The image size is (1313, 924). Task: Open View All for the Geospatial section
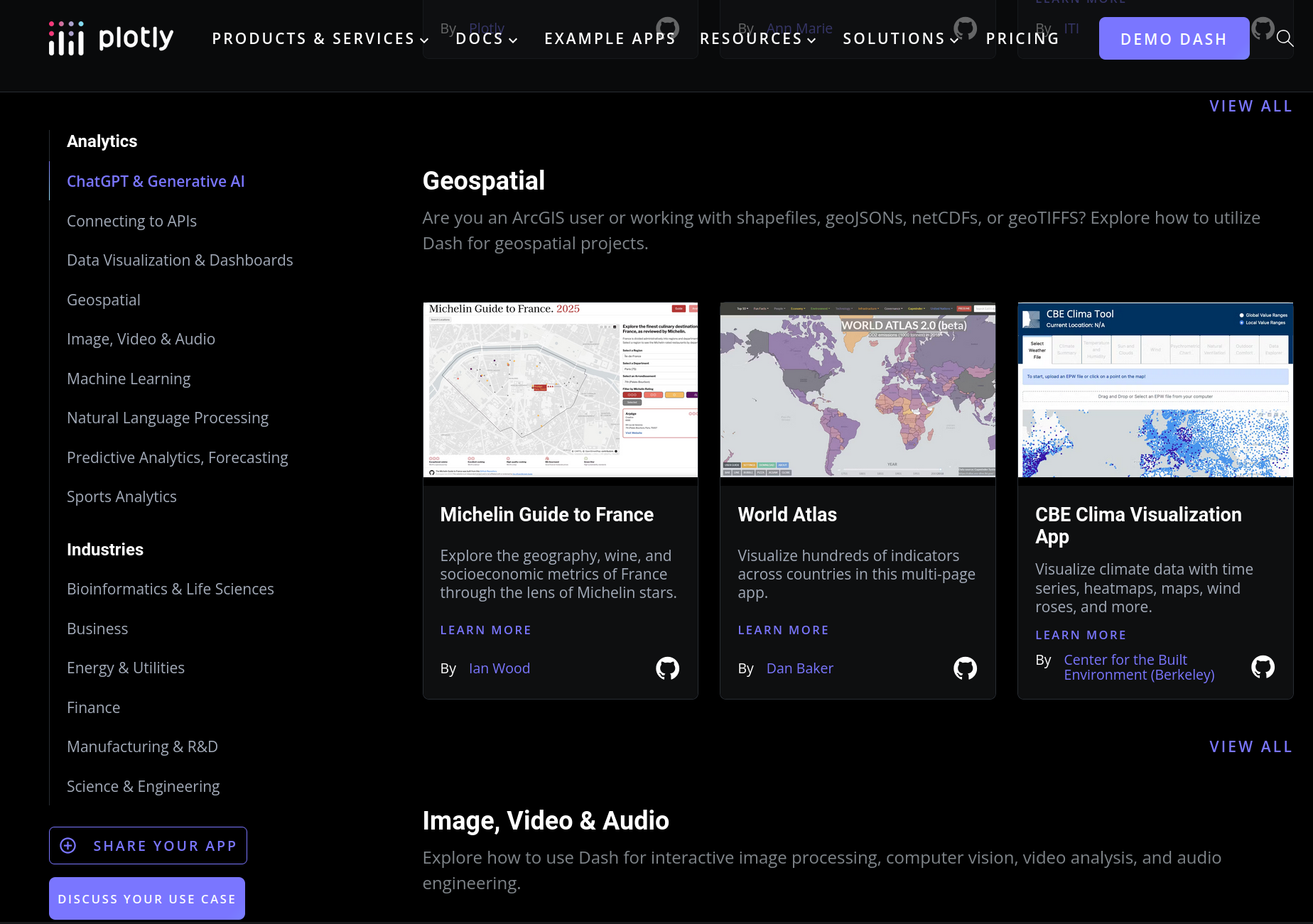tap(1250, 746)
